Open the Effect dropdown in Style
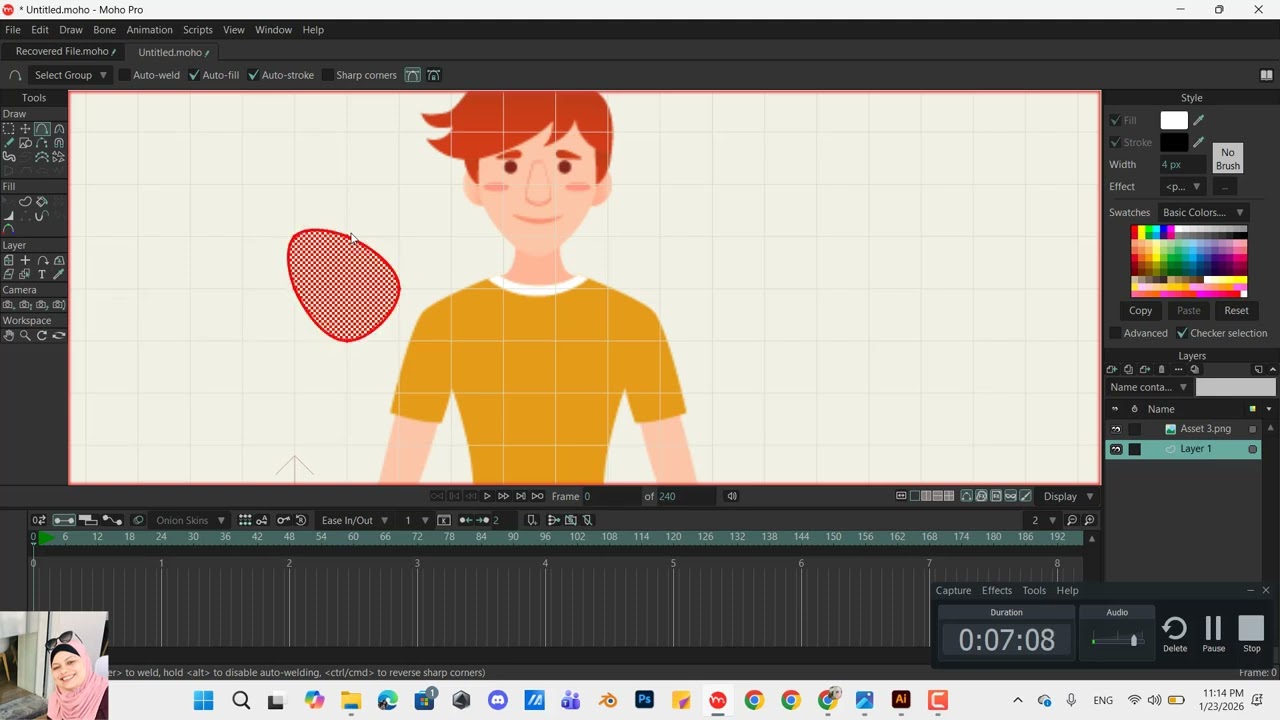Screen dimensions: 1280x720 coord(1183,187)
